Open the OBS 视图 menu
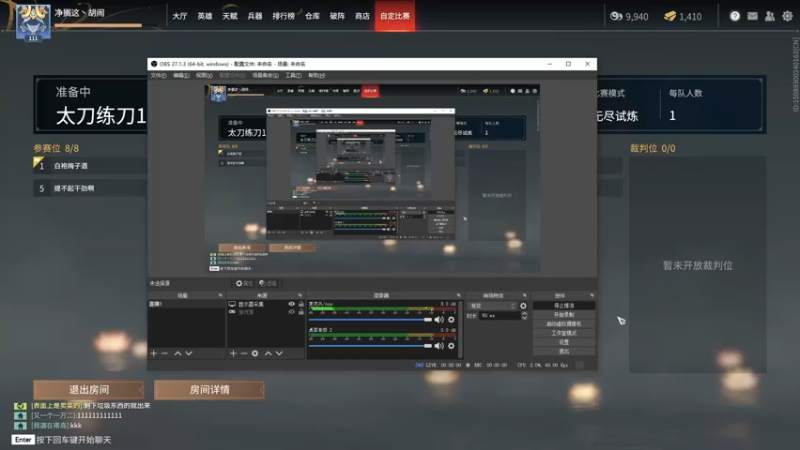The image size is (800, 450). [204, 76]
